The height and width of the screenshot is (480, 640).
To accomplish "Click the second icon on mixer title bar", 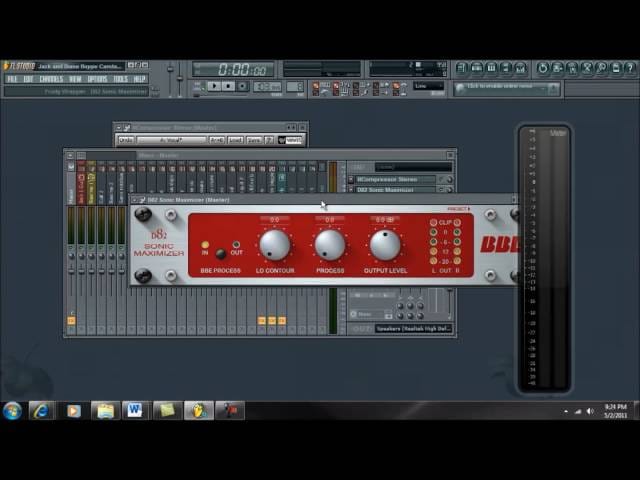I will [x=81, y=156].
